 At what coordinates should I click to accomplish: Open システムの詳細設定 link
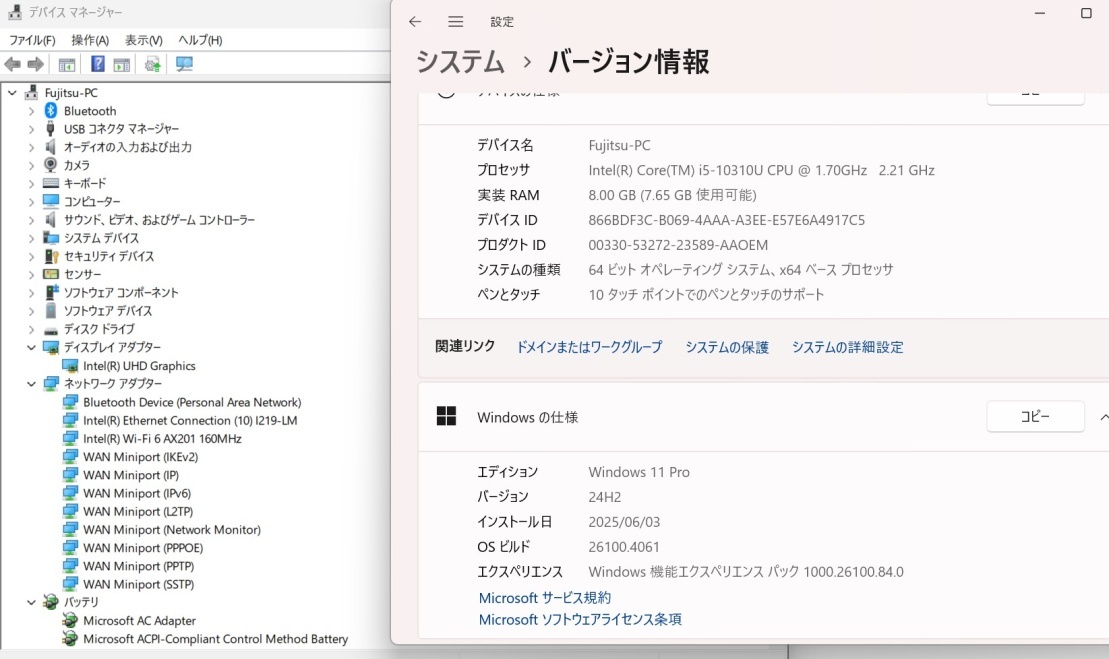tap(847, 347)
